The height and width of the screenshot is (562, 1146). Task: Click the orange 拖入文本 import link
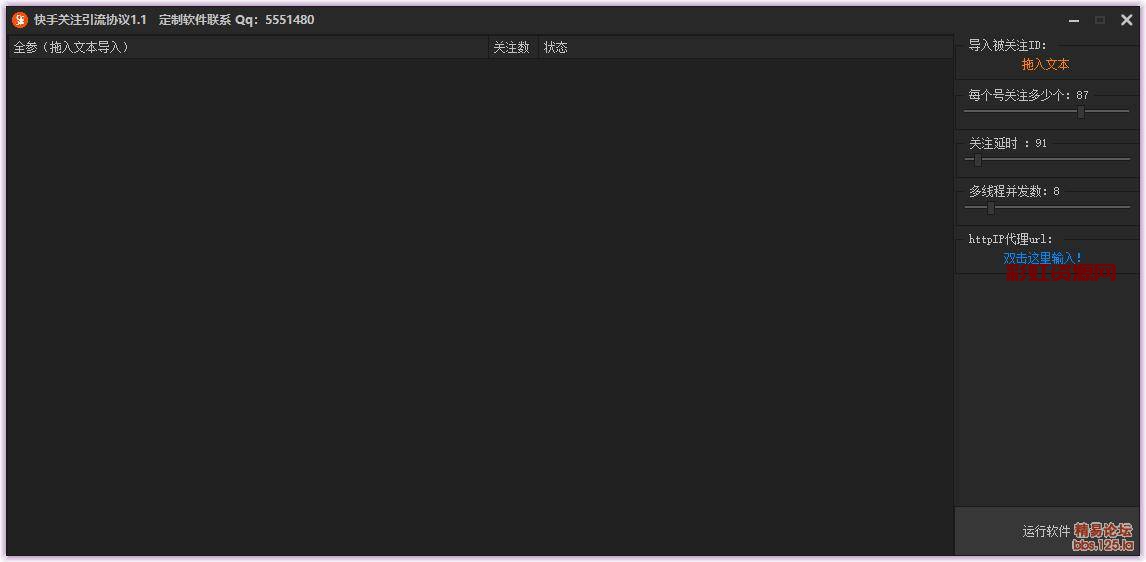click(1045, 64)
